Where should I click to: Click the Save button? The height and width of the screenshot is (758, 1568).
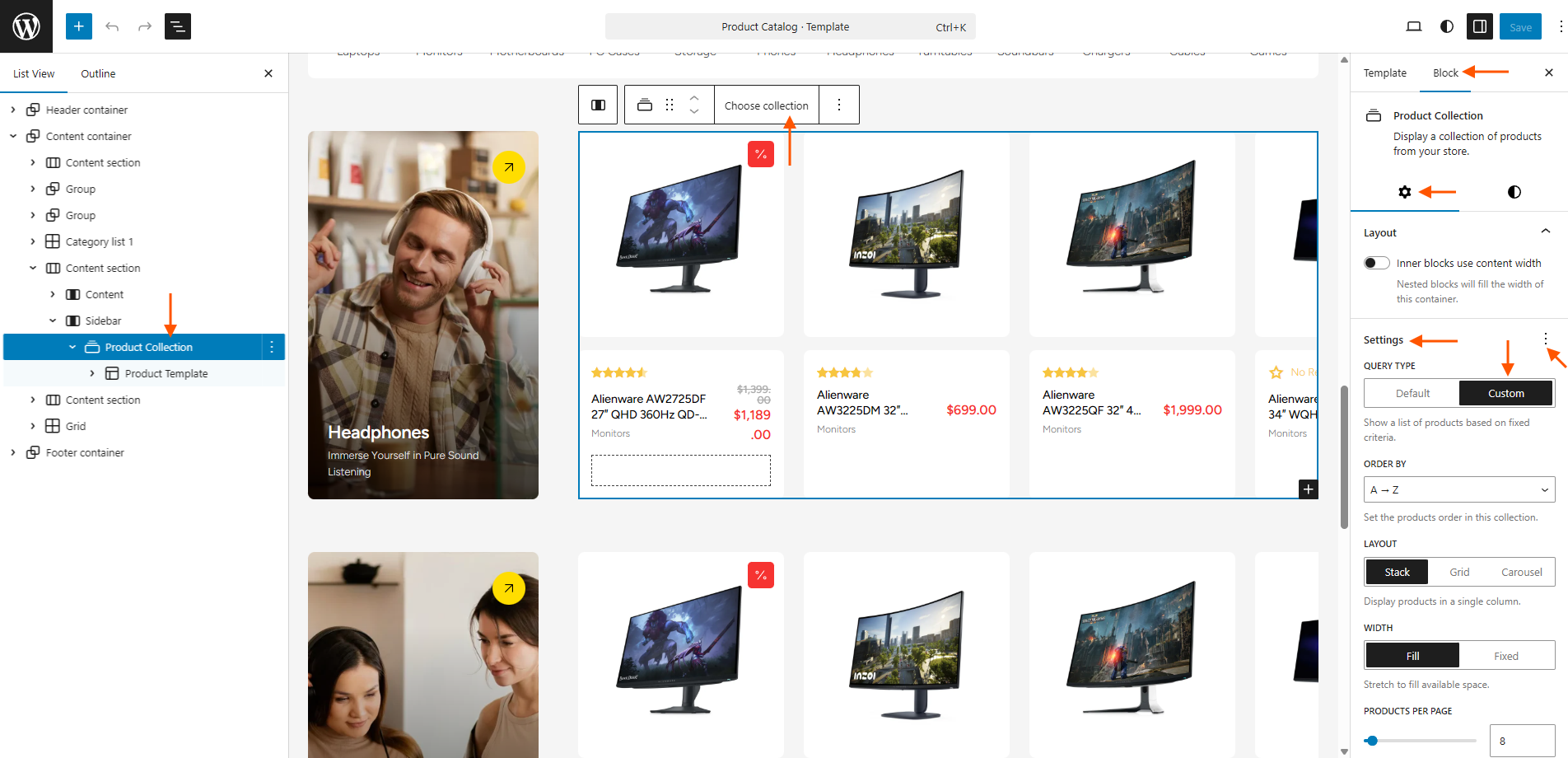tap(1520, 26)
